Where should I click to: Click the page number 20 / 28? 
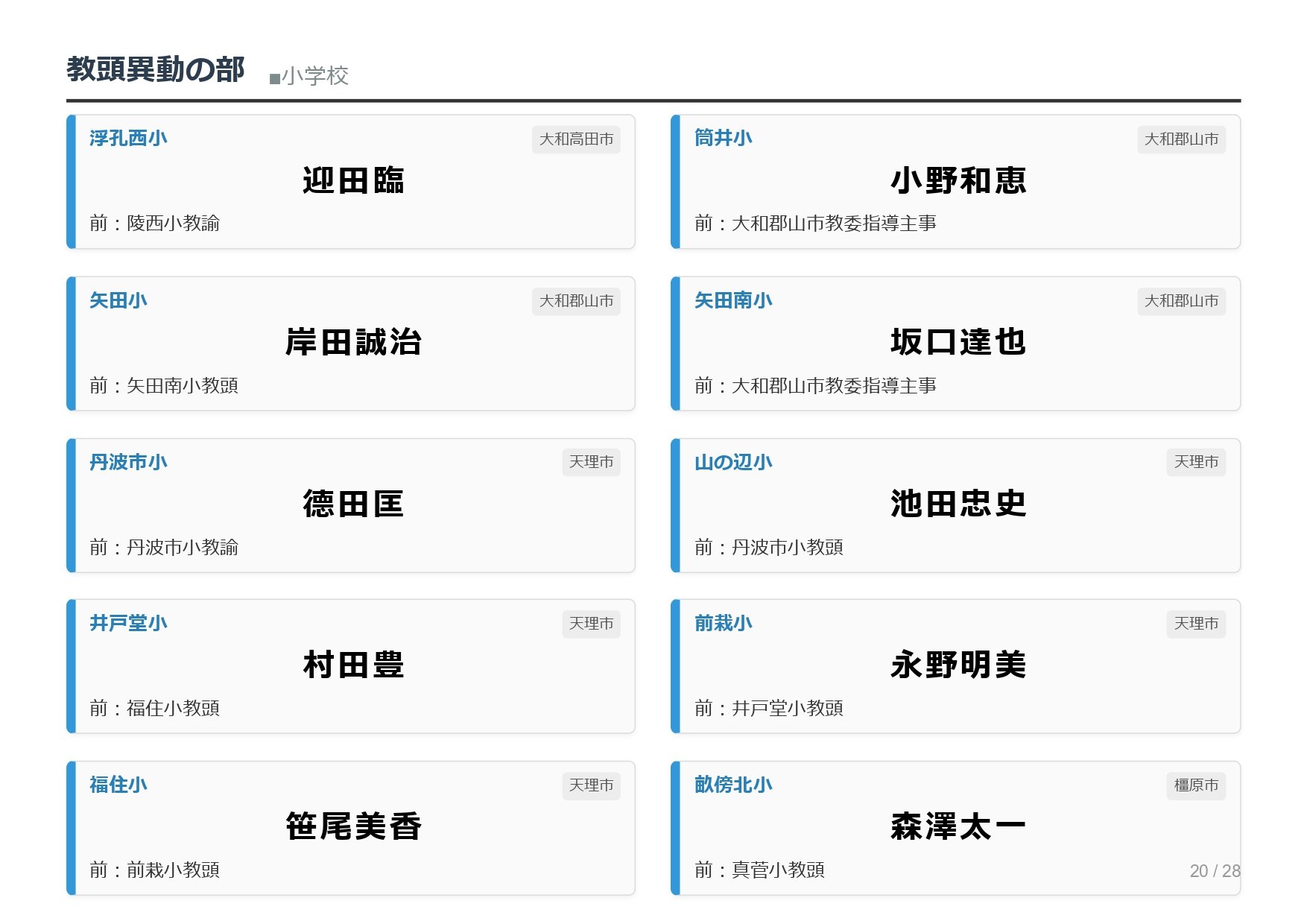pyautogui.click(x=1215, y=870)
